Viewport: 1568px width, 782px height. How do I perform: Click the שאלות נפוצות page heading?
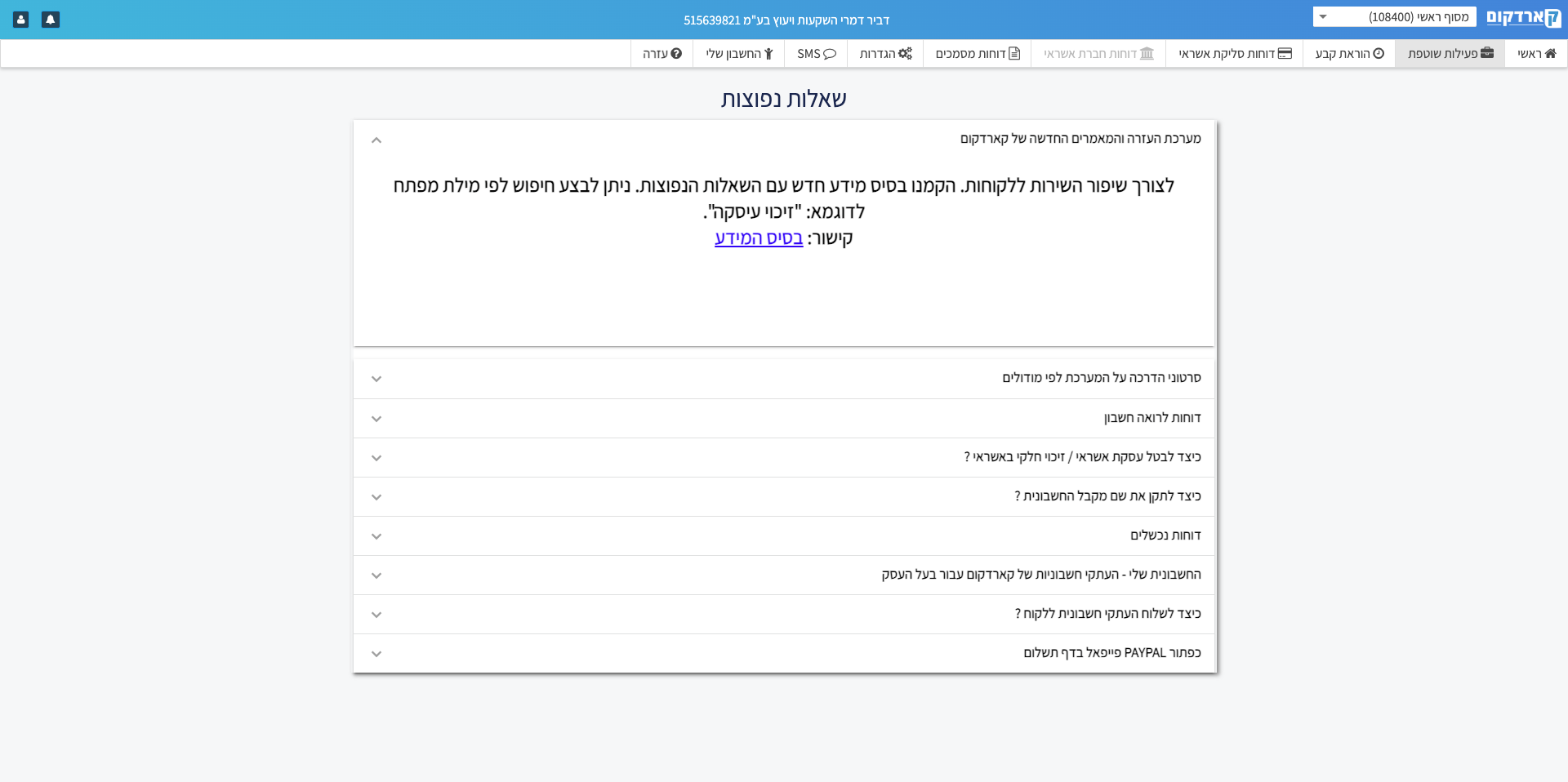pos(784,99)
